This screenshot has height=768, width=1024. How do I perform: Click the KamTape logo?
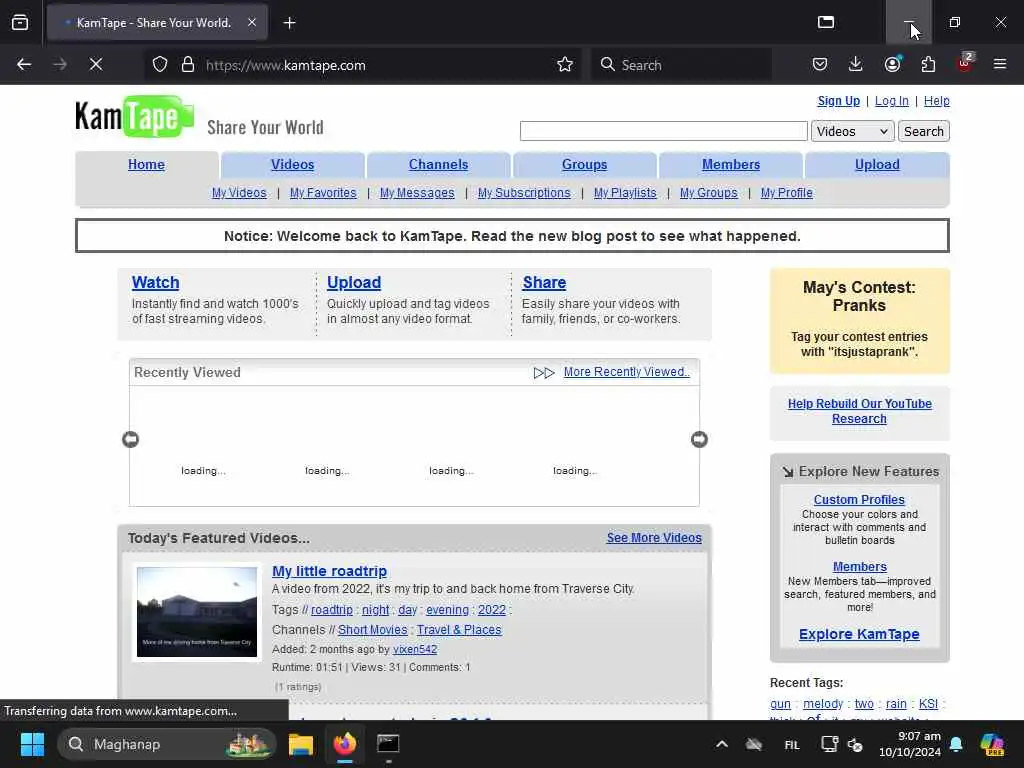tap(135, 117)
